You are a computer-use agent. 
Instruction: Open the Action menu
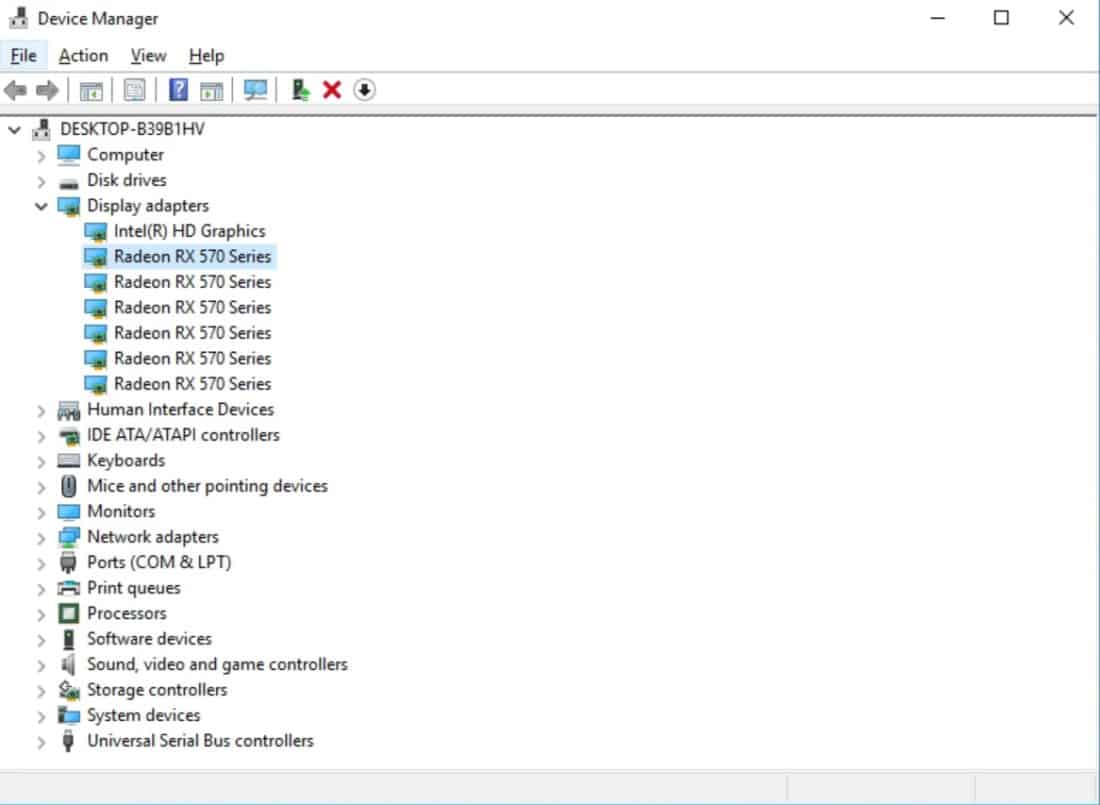click(83, 55)
